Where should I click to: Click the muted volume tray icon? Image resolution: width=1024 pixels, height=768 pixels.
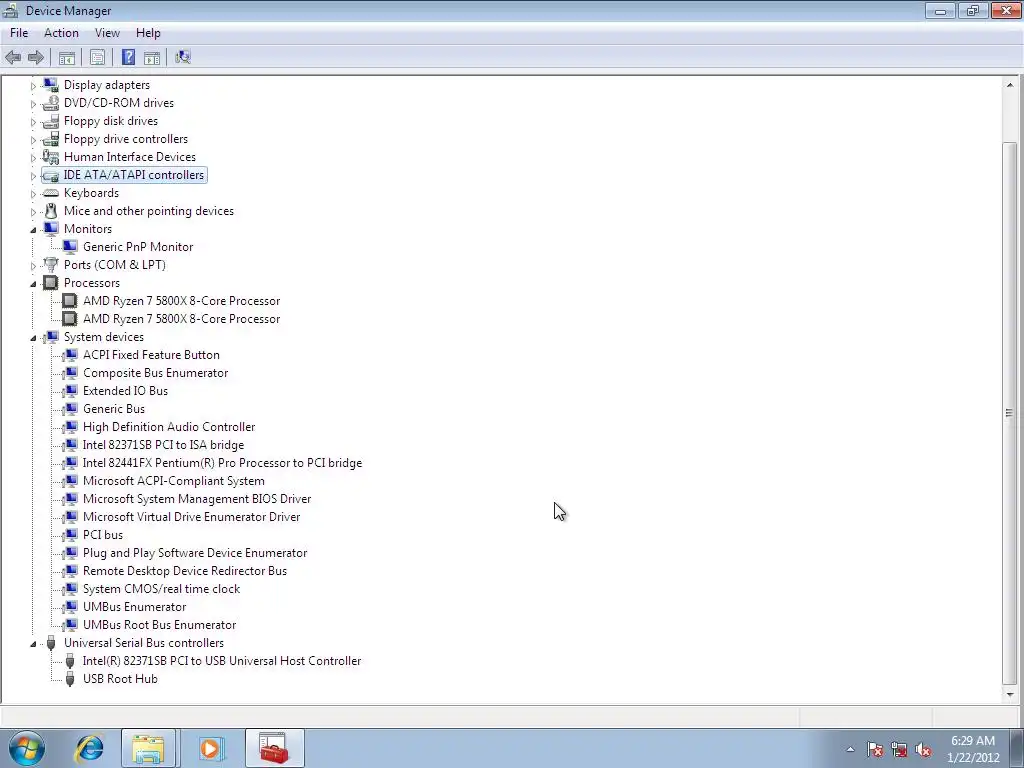[x=923, y=750]
